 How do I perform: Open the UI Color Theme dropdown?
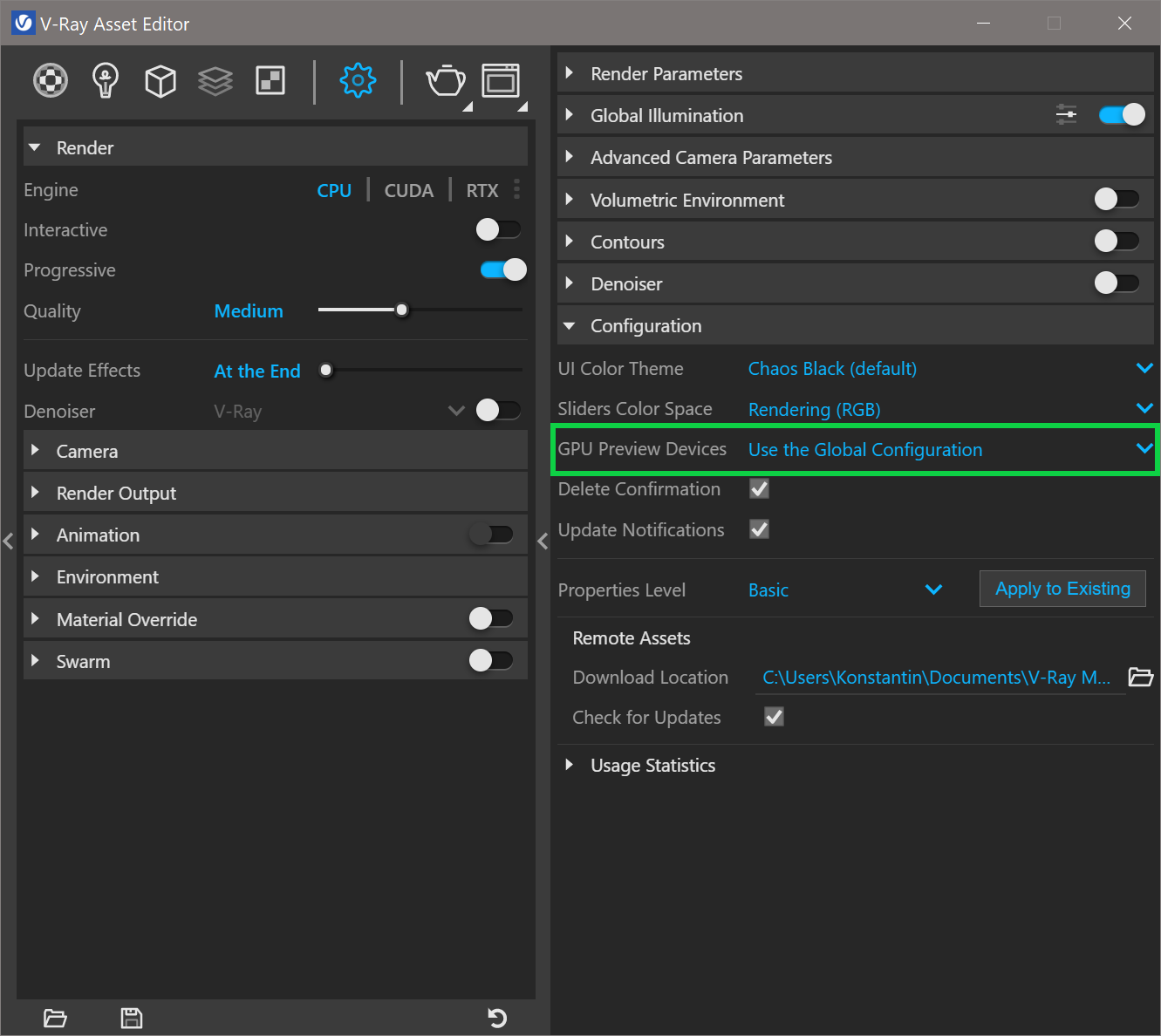[951, 368]
